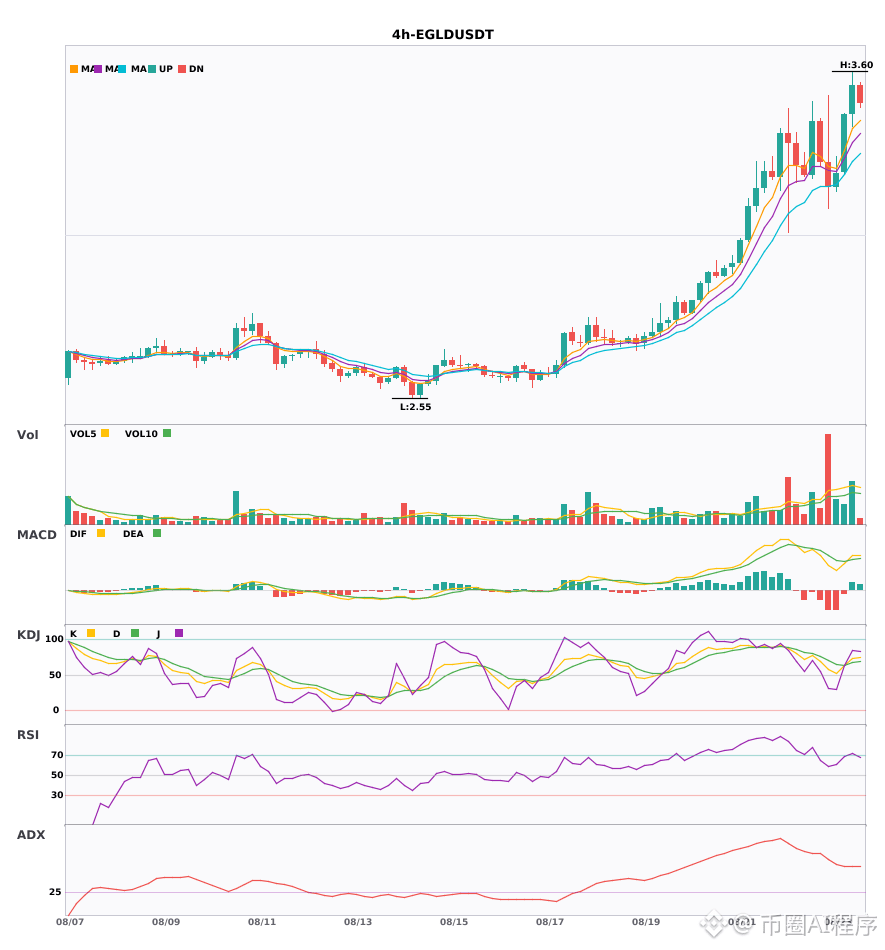Viewport: 885px width, 950px height.
Task: Click the chart title 4h-EGLDUSDT
Action: [443, 35]
